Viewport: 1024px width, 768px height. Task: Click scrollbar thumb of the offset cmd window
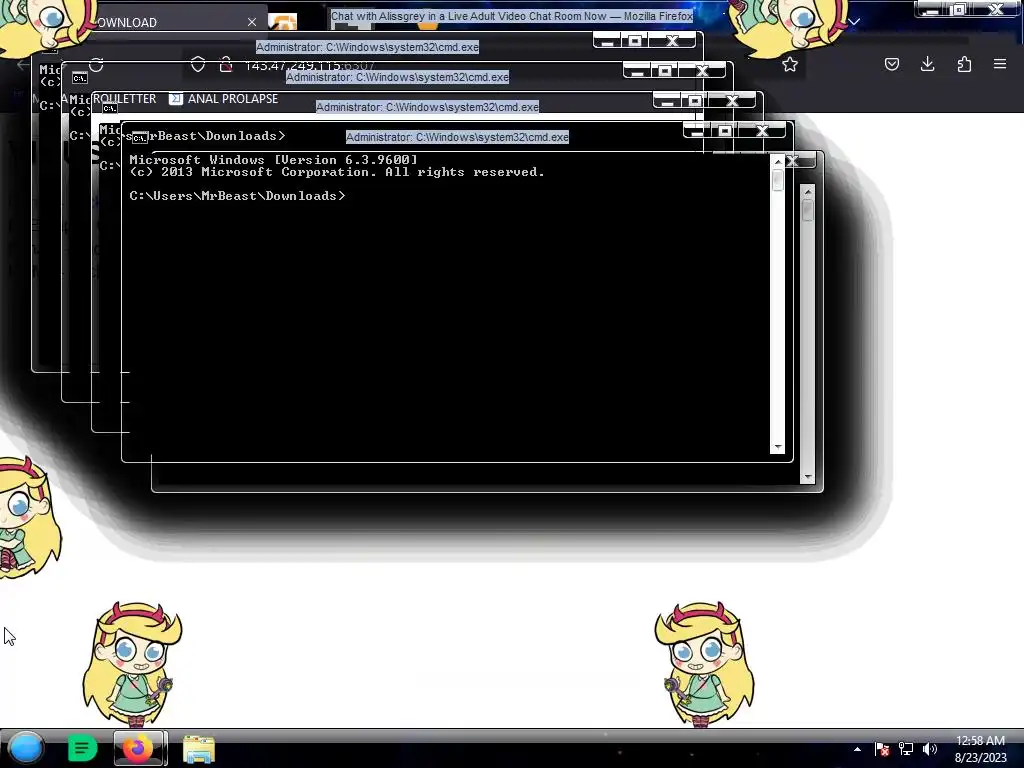pos(808,210)
